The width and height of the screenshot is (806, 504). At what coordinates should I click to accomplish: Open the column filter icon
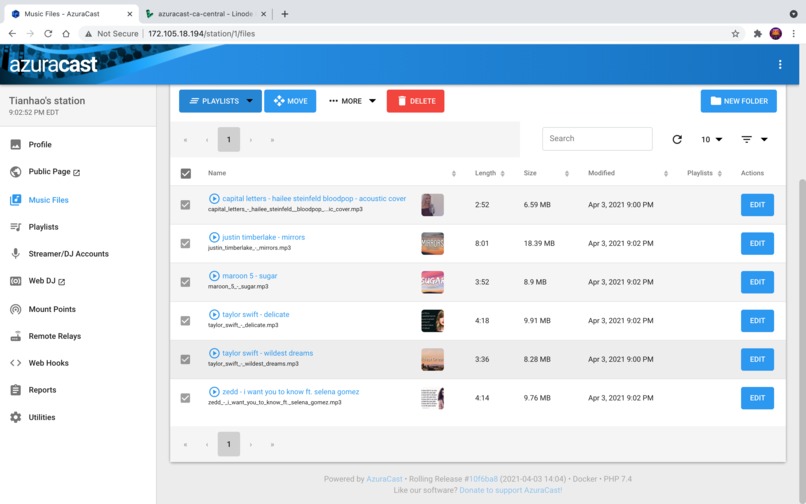coord(746,139)
